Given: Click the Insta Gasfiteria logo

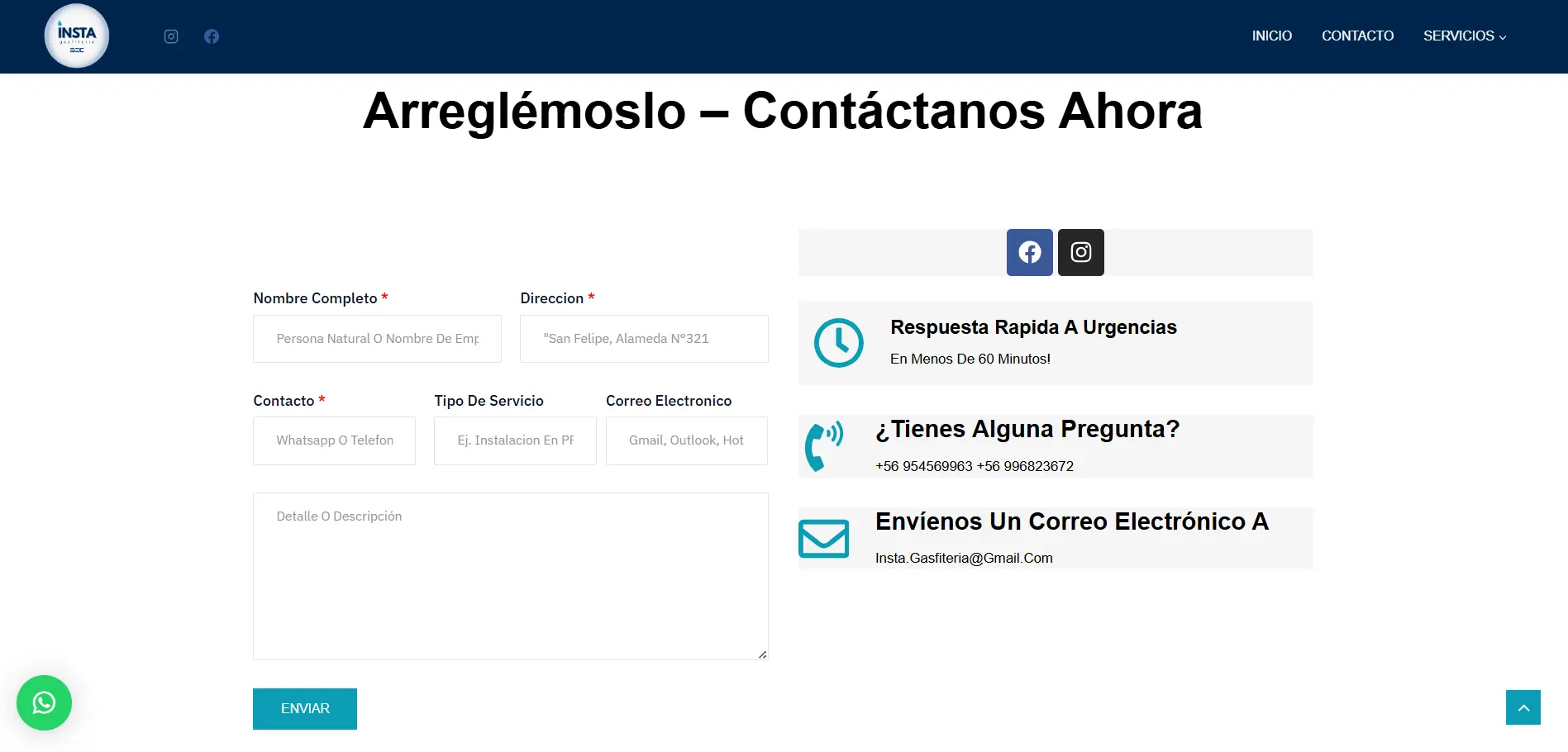Looking at the screenshot, I should [x=77, y=36].
